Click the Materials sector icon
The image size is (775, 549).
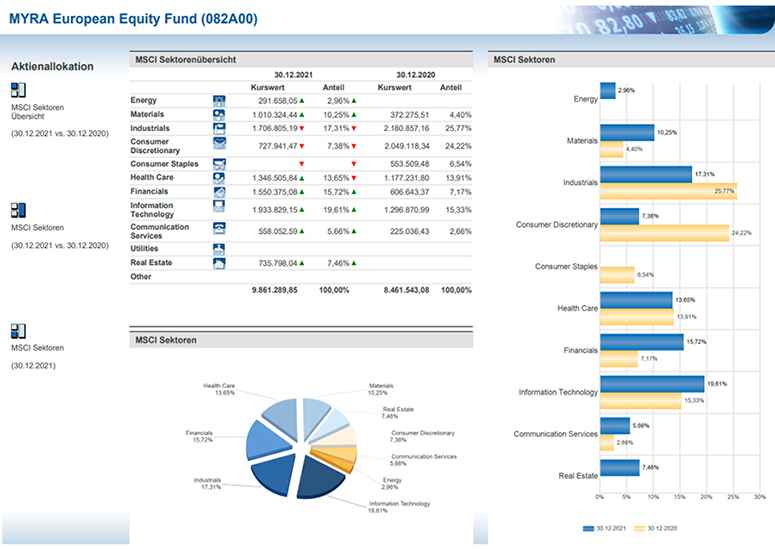219,114
